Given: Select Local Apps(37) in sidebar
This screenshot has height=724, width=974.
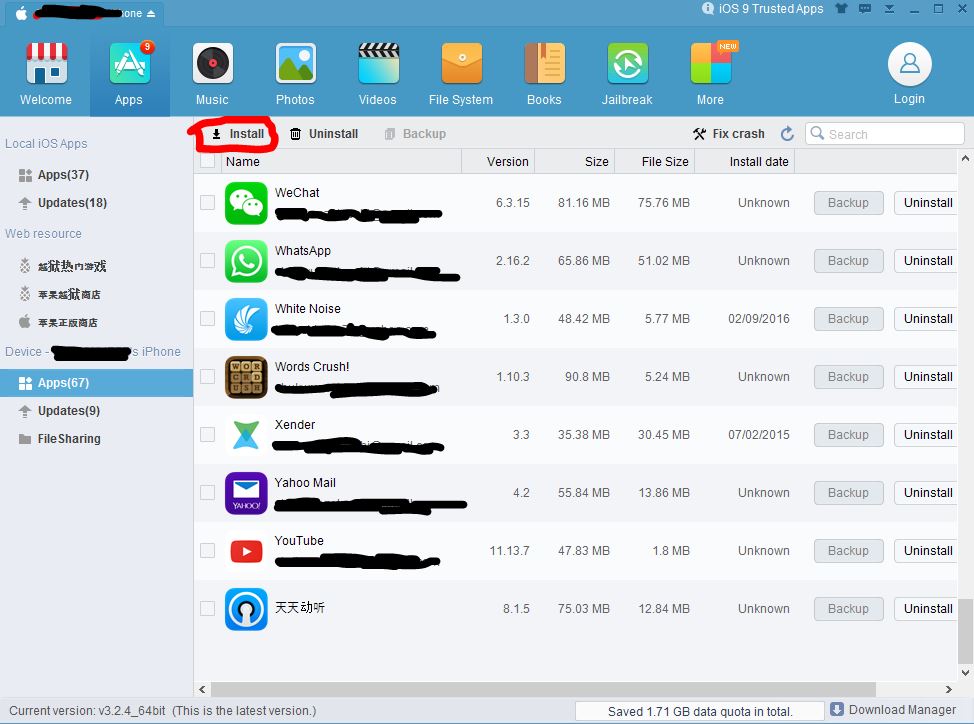Looking at the screenshot, I should [x=96, y=175].
